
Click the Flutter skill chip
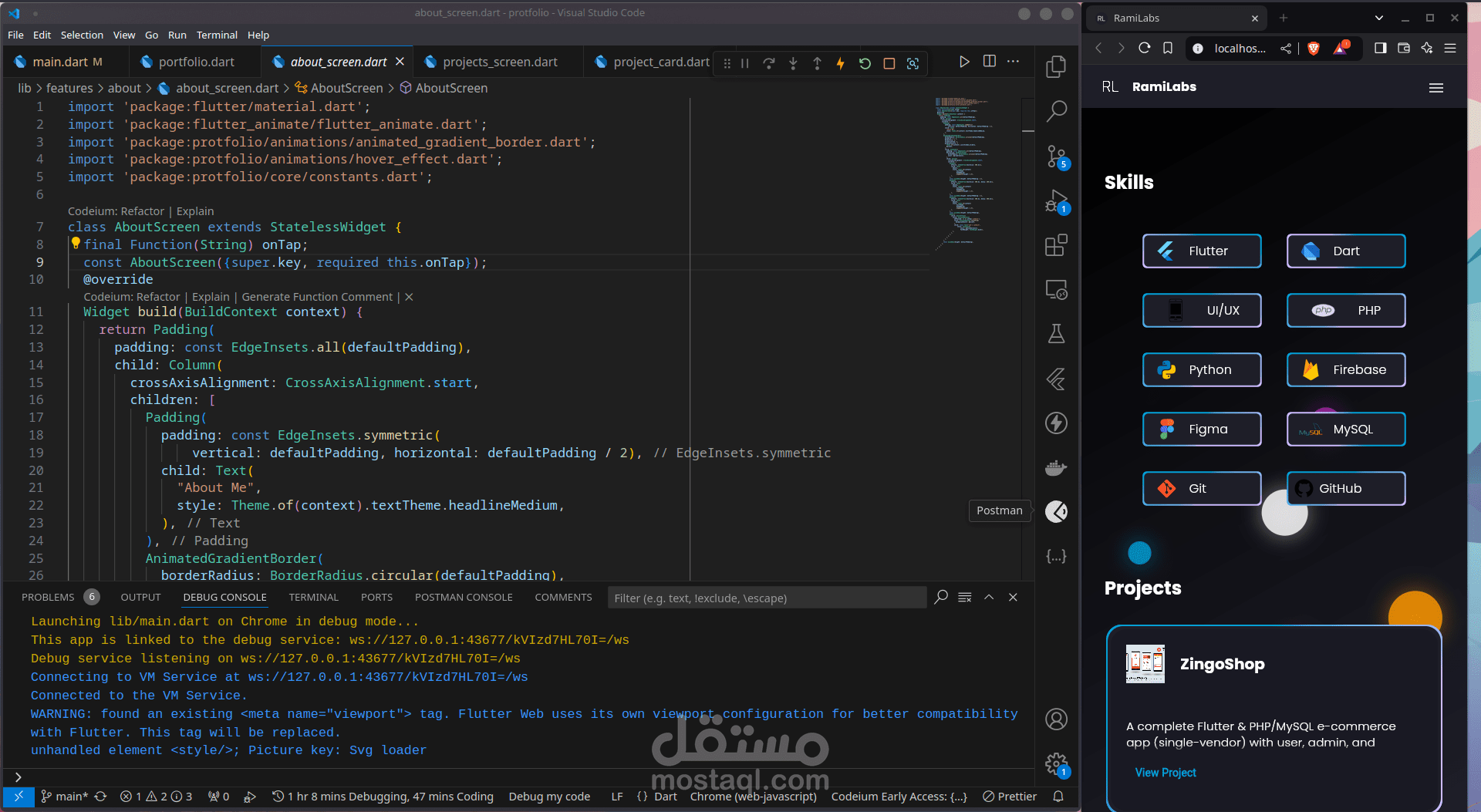1202,251
